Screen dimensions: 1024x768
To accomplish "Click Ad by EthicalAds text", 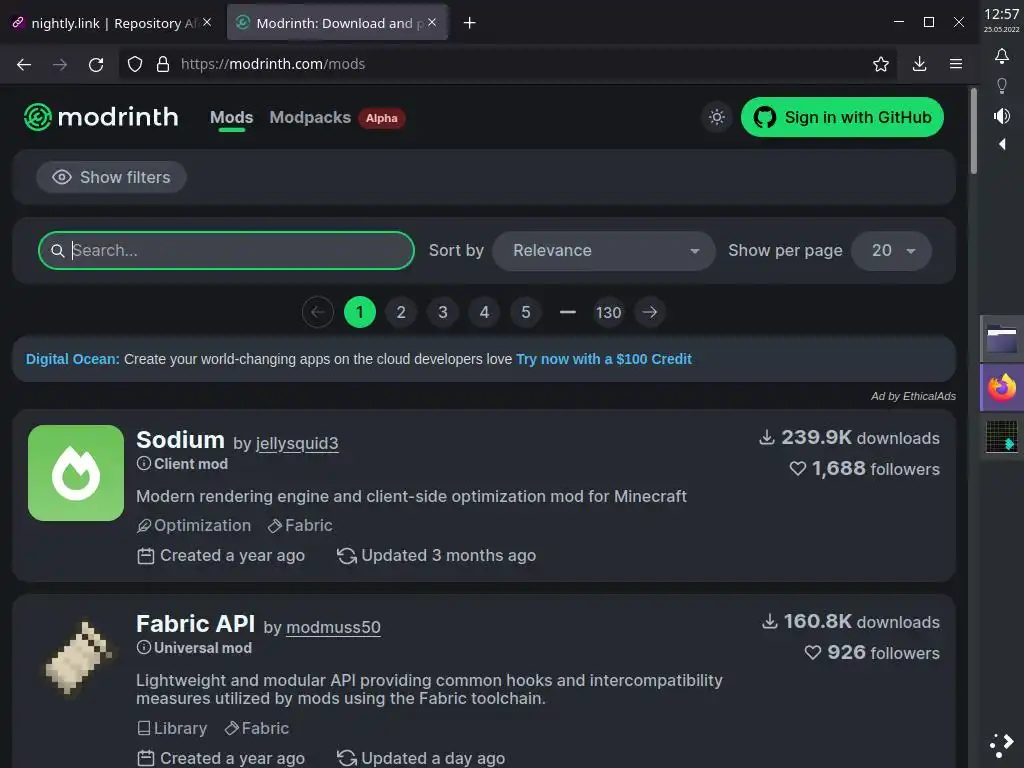I will pyautogui.click(x=913, y=396).
